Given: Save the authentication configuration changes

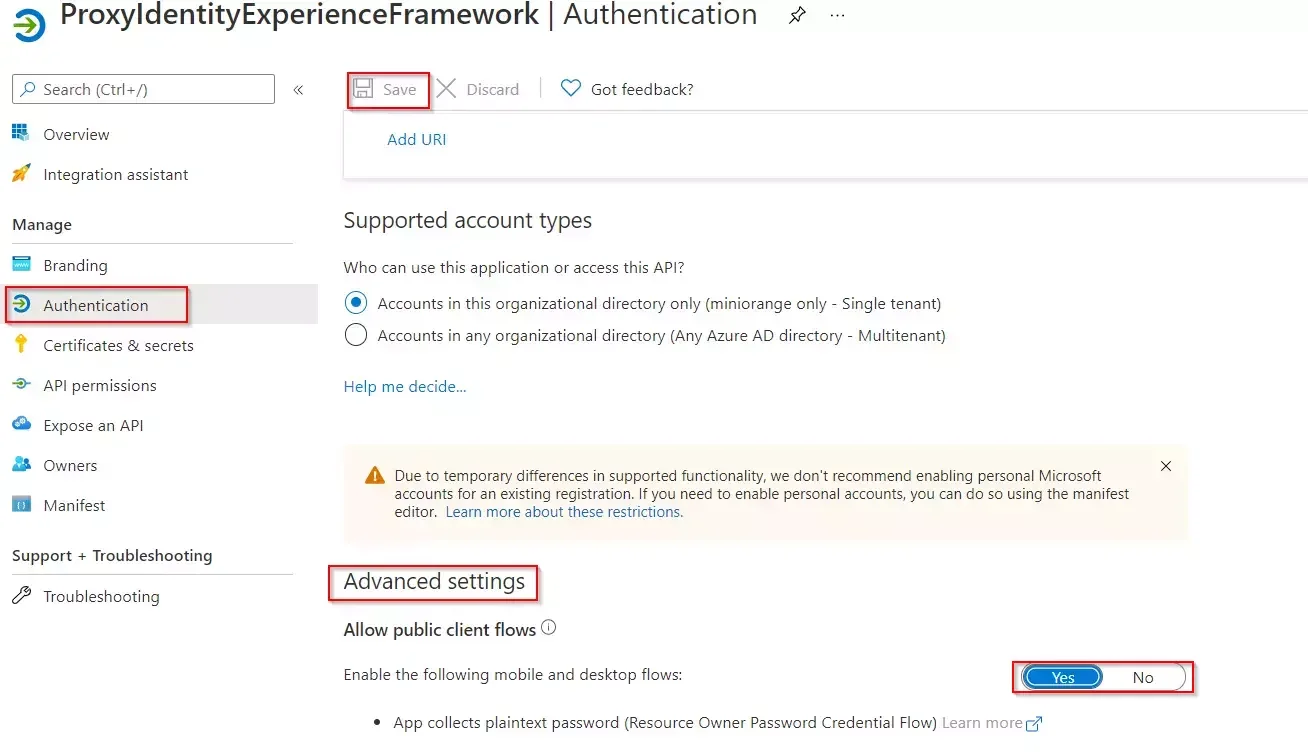Looking at the screenshot, I should pyautogui.click(x=388, y=88).
